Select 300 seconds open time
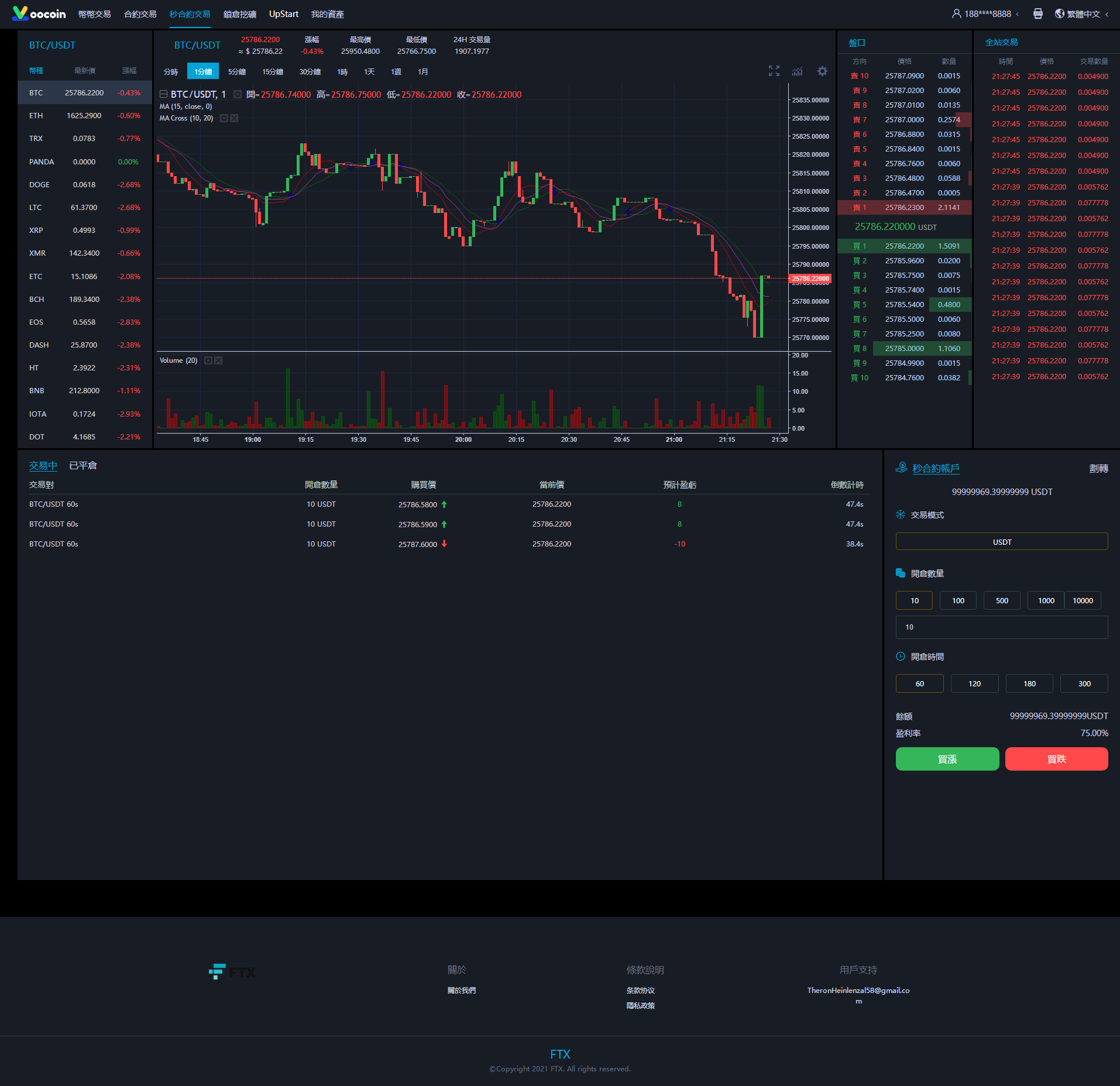Viewport: 1120px width, 1086px height. (1084, 683)
